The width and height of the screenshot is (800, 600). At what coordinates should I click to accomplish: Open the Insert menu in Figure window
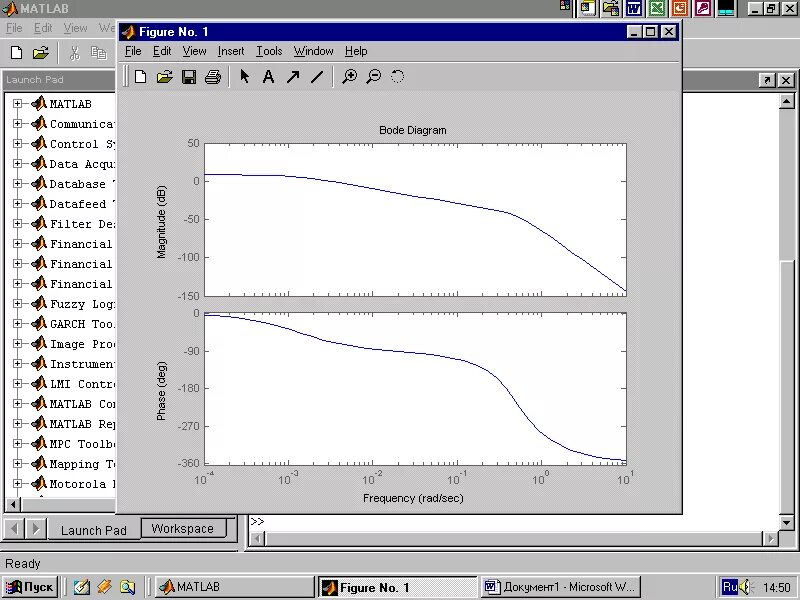tap(231, 51)
